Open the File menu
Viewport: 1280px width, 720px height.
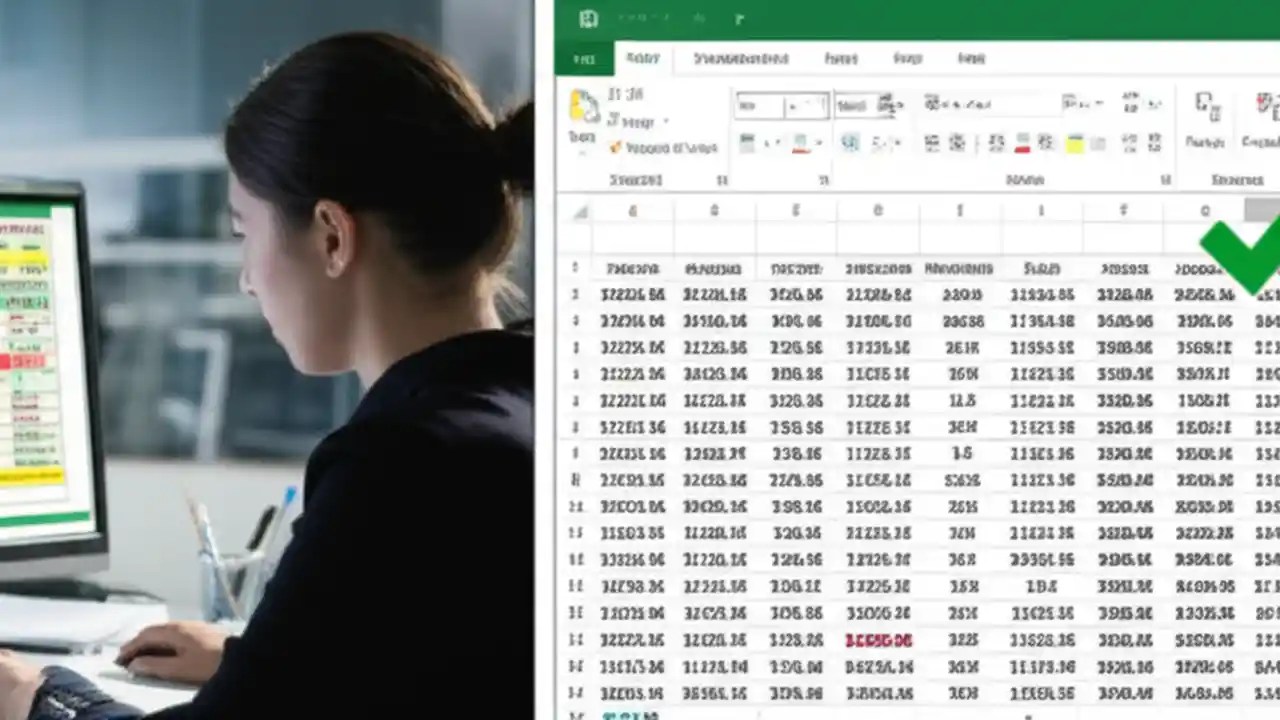click(x=585, y=58)
